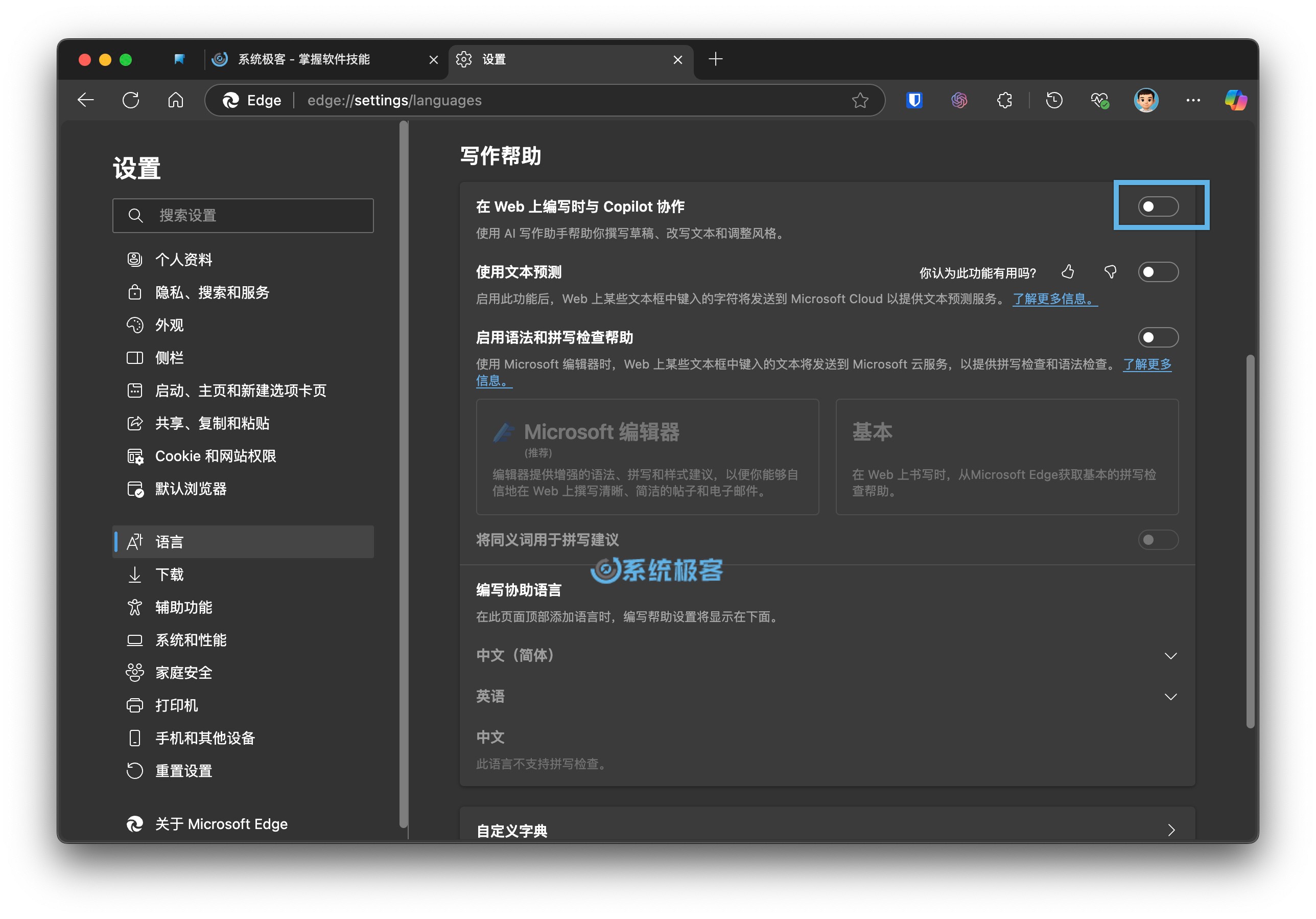The image size is (1316, 919).
Task: Open 关于 Microsoft Edge page
Action: pos(243,824)
